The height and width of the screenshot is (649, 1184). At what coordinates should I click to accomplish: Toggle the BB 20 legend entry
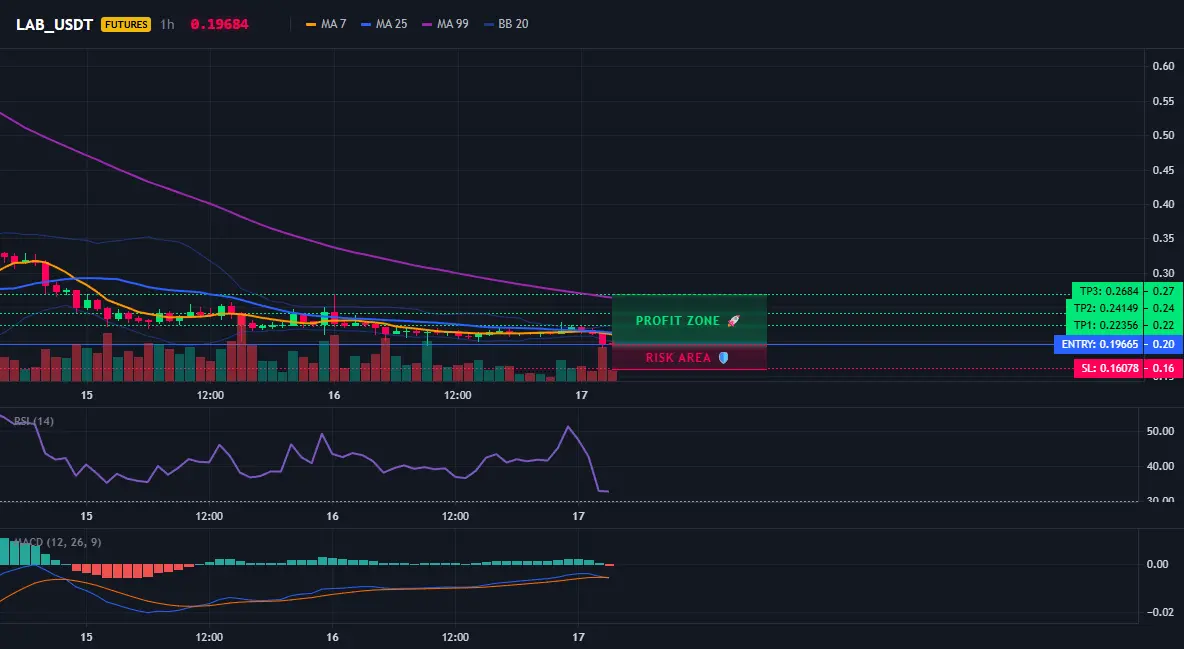tap(507, 24)
